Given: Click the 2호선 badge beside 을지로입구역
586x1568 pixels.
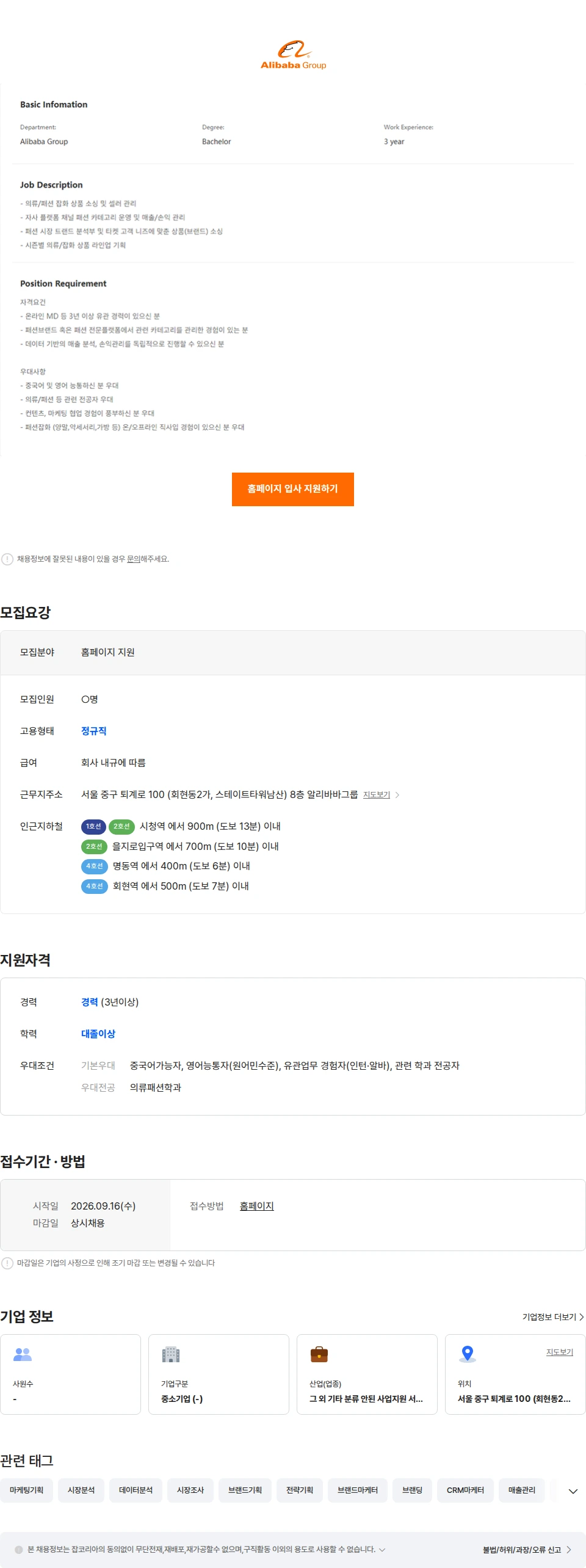Looking at the screenshot, I should [x=94, y=847].
